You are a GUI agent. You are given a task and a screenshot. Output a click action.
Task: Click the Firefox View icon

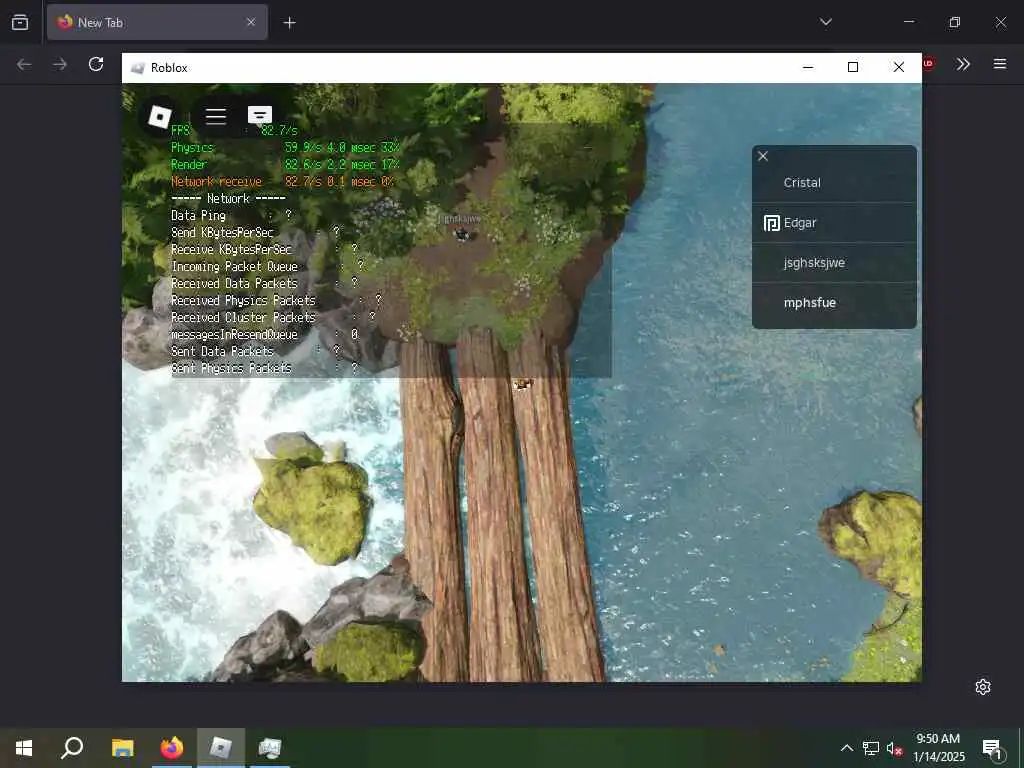20,22
